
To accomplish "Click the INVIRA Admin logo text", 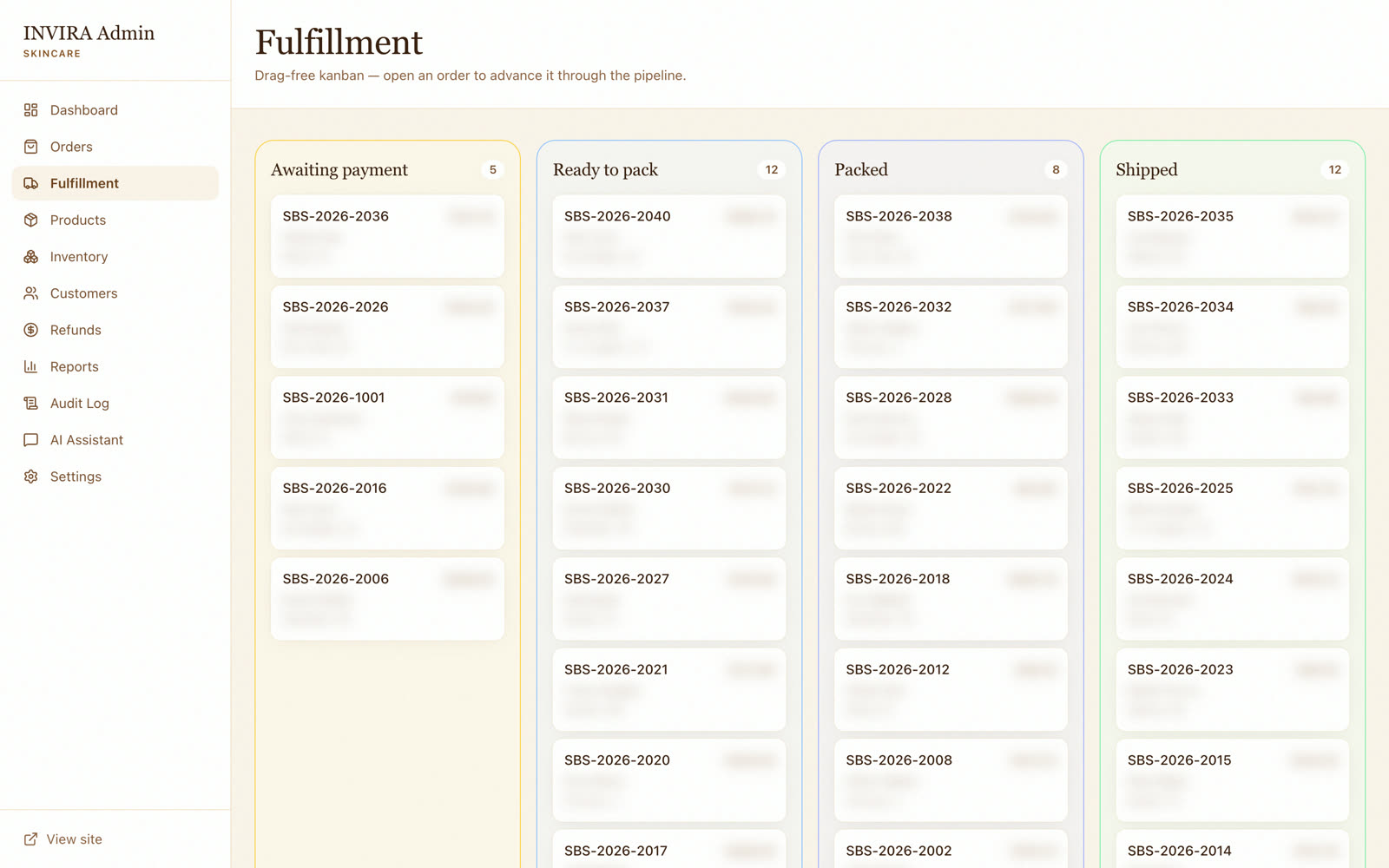I will [89, 33].
